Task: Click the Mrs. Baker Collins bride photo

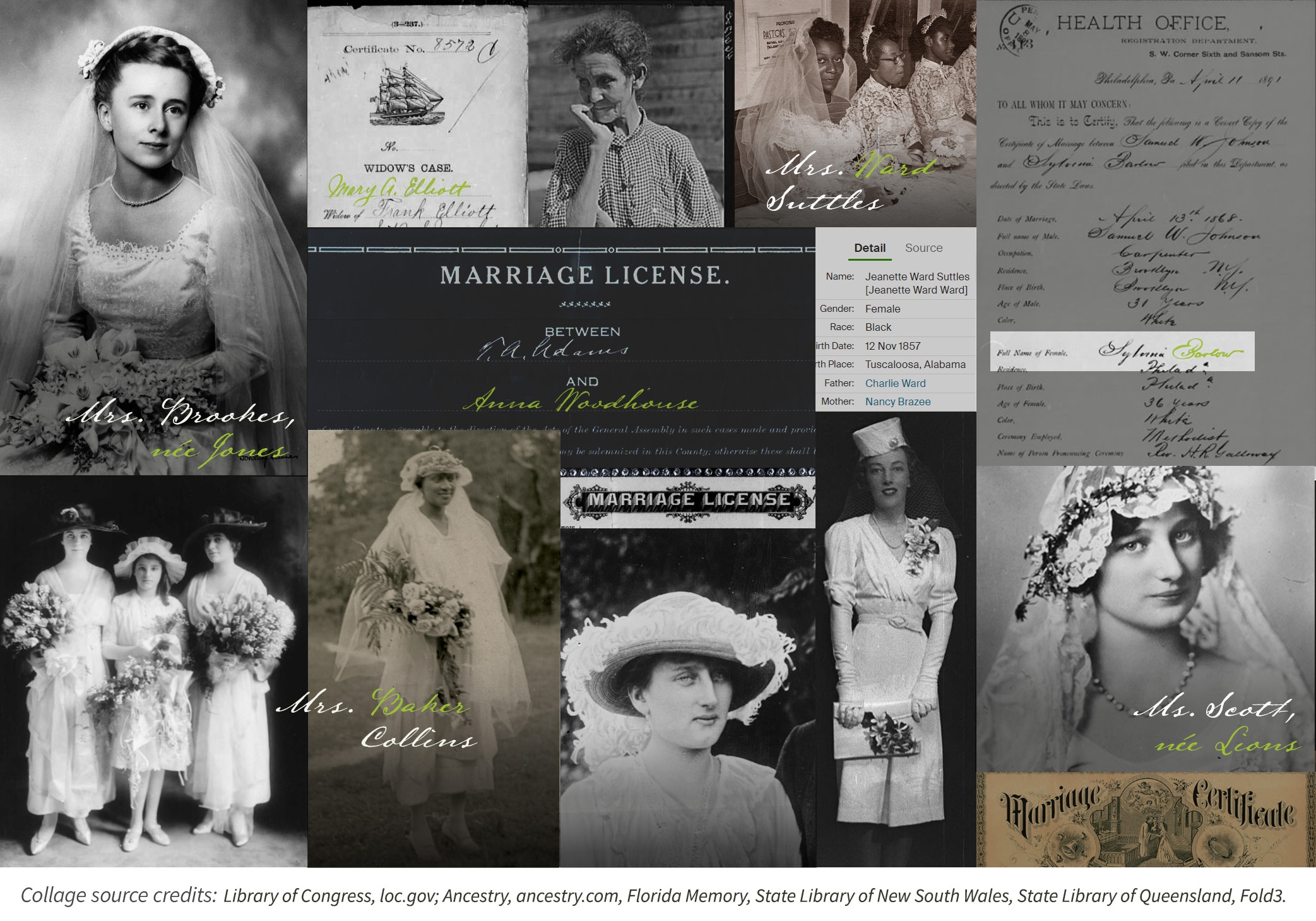Action: (x=433, y=619)
